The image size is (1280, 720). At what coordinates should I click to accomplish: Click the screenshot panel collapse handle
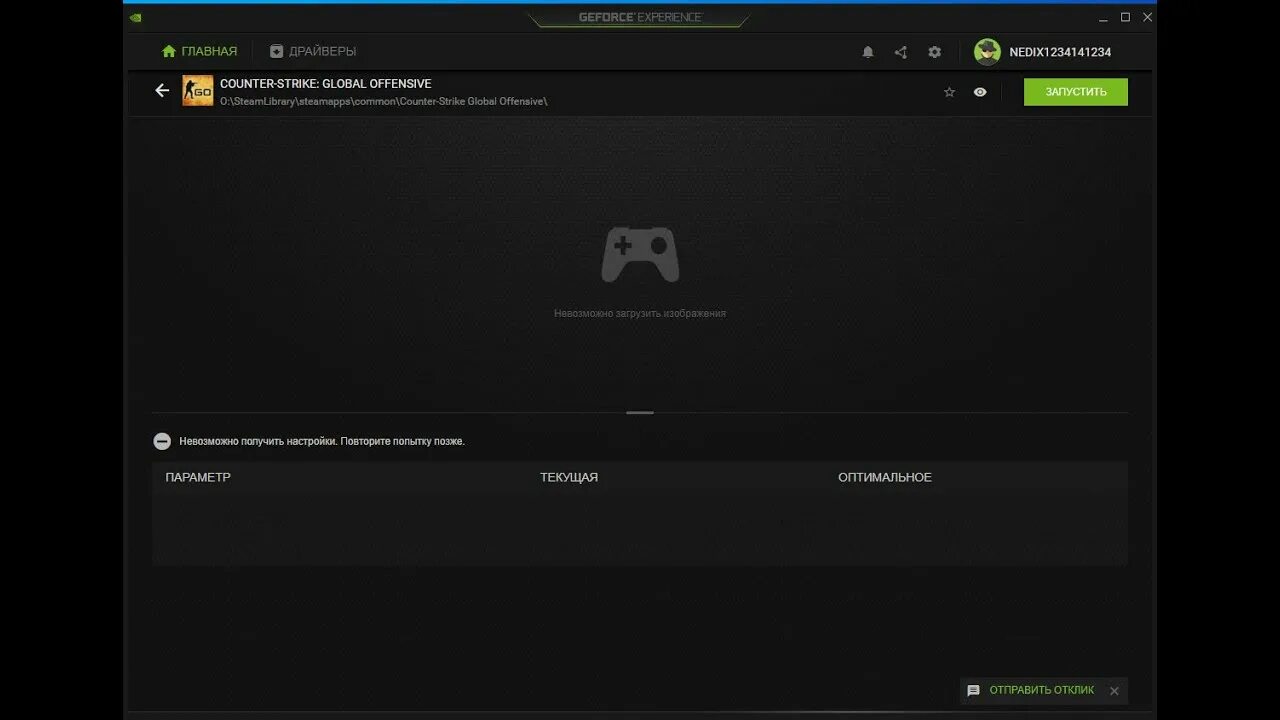point(640,412)
